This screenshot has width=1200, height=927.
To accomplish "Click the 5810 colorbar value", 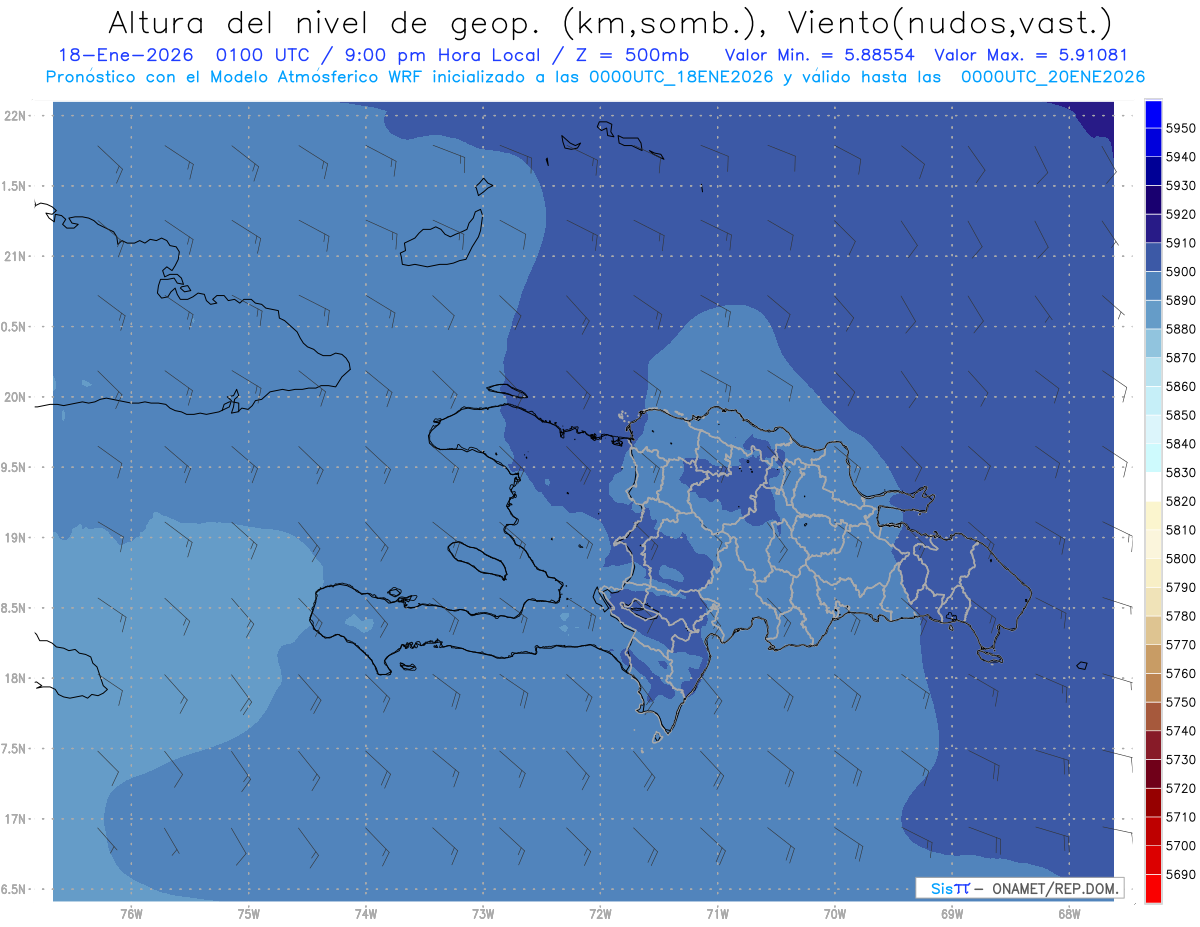I will 1180,529.
